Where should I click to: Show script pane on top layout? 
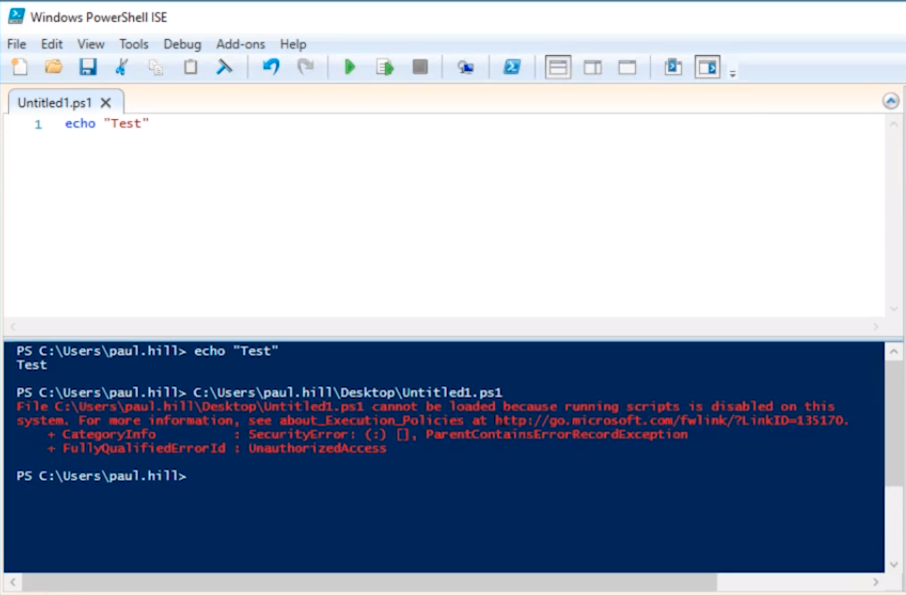coord(558,68)
